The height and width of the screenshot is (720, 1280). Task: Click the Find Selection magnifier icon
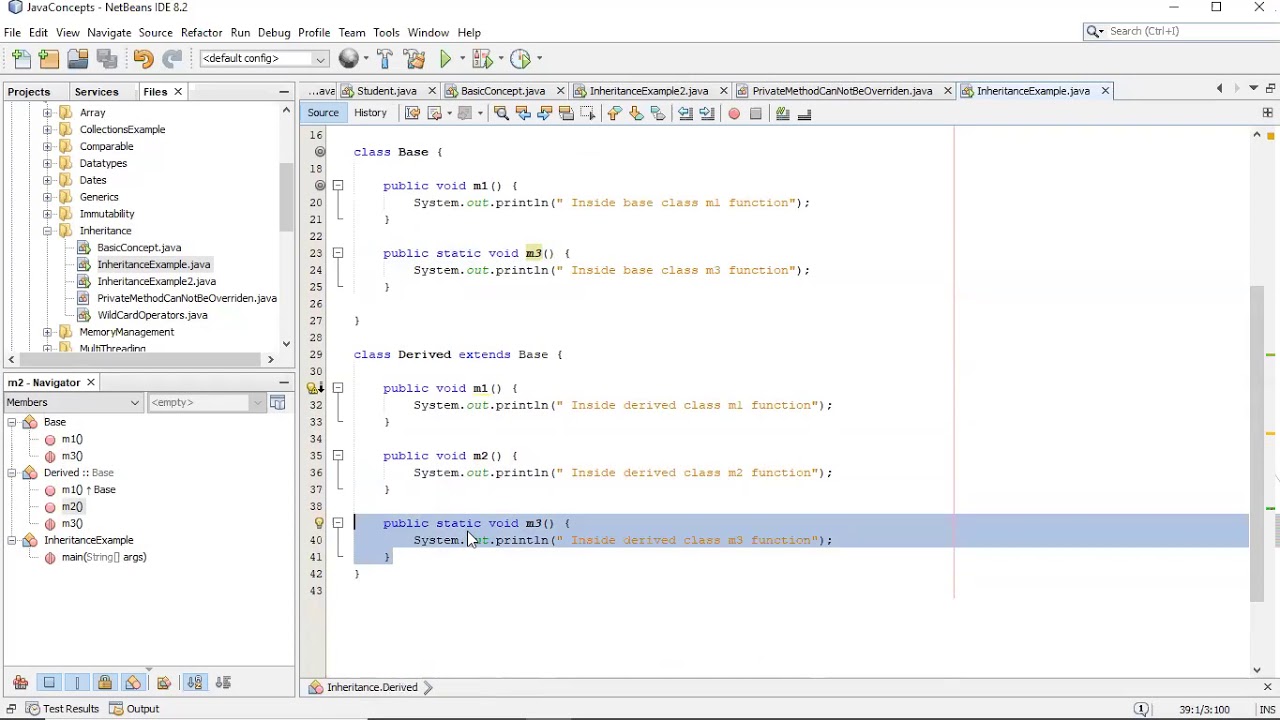point(501,114)
